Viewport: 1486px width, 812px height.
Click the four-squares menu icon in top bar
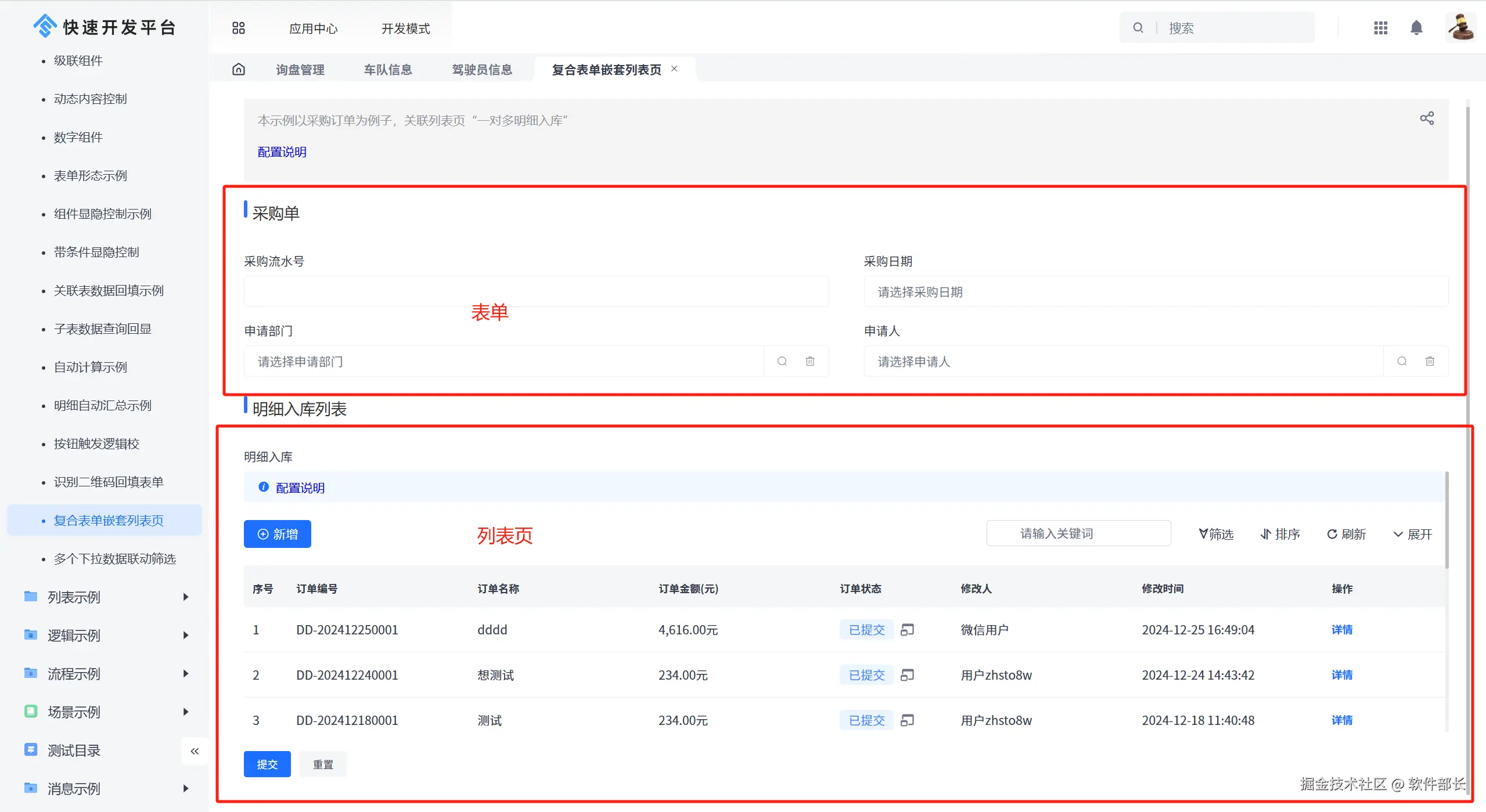[x=239, y=28]
